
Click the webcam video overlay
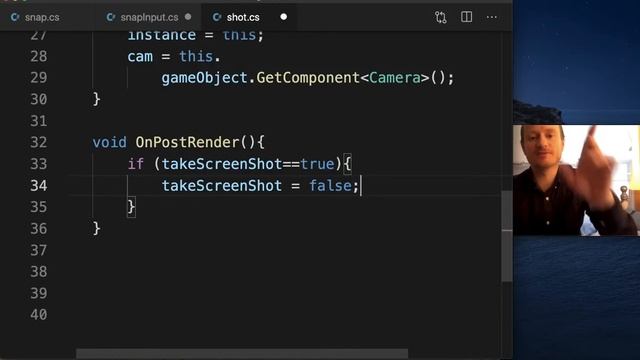pos(576,180)
